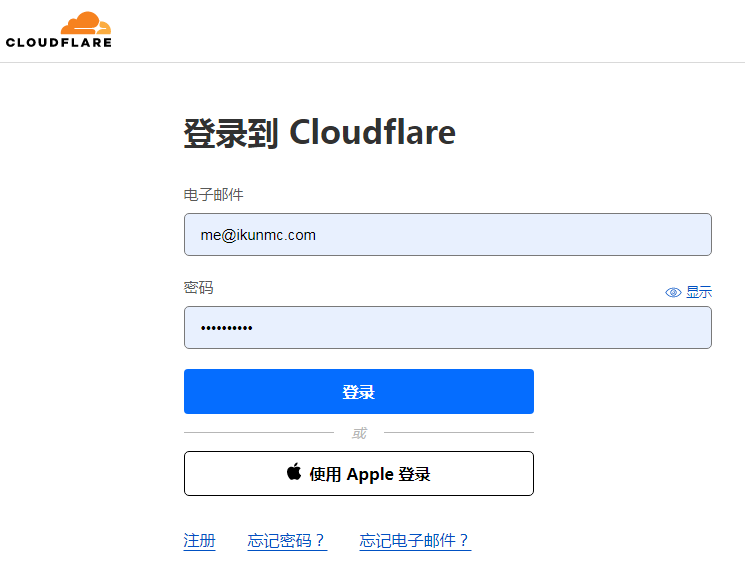The image size is (745, 561).
Task: Click the 登录到 Cloudflare heading
Action: [x=319, y=133]
